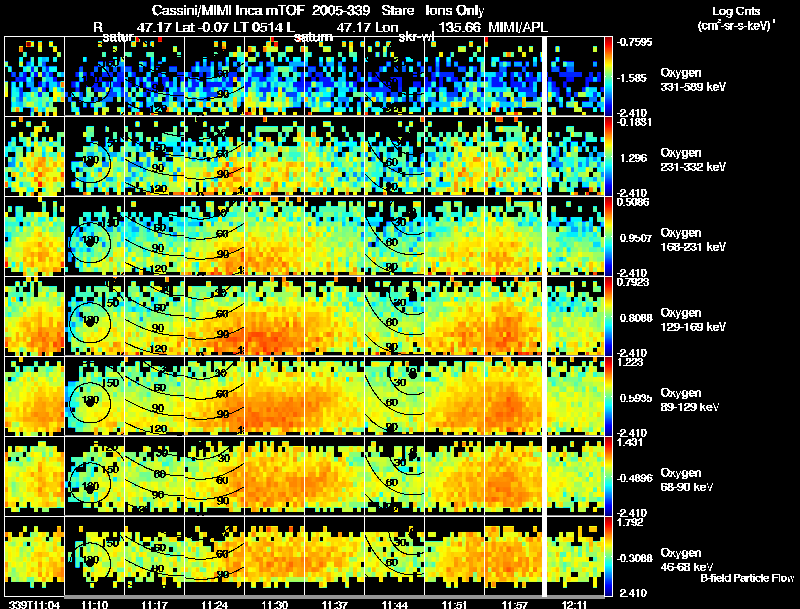Viewport: 800px width, 609px height.
Task: Open the 11:10 panel in the 168-231 keV row
Action: coord(94,236)
